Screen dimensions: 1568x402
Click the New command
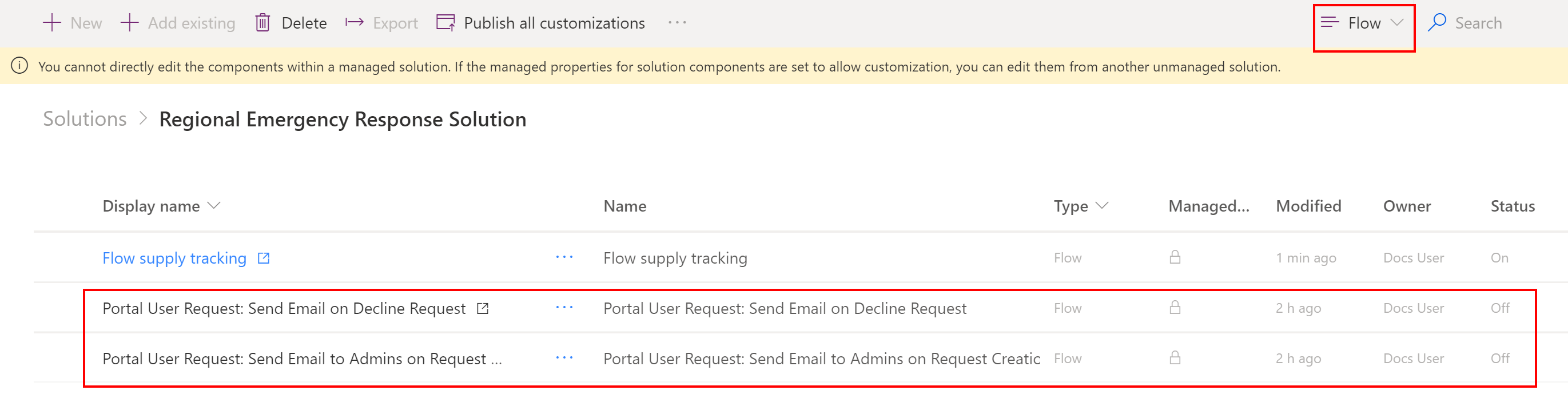pyautogui.click(x=73, y=23)
